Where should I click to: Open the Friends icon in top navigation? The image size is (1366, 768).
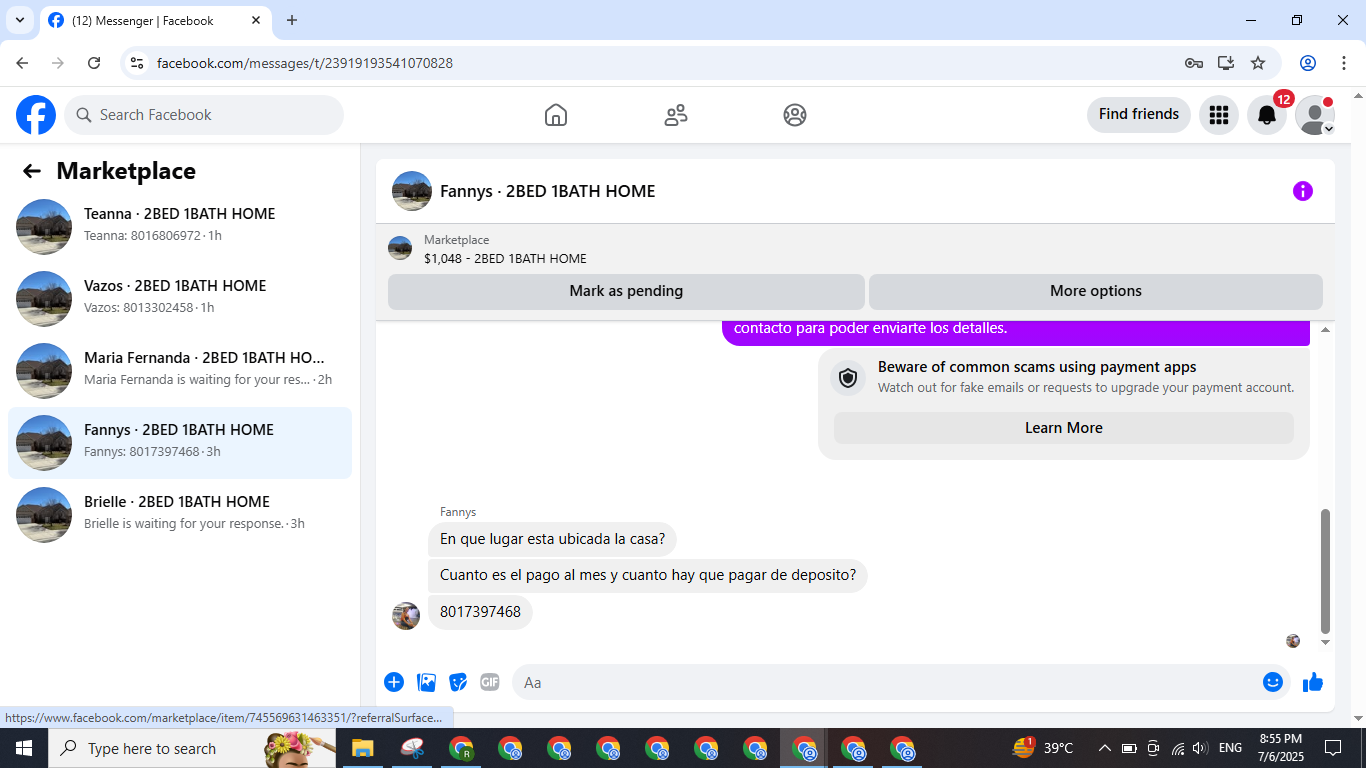(x=676, y=115)
